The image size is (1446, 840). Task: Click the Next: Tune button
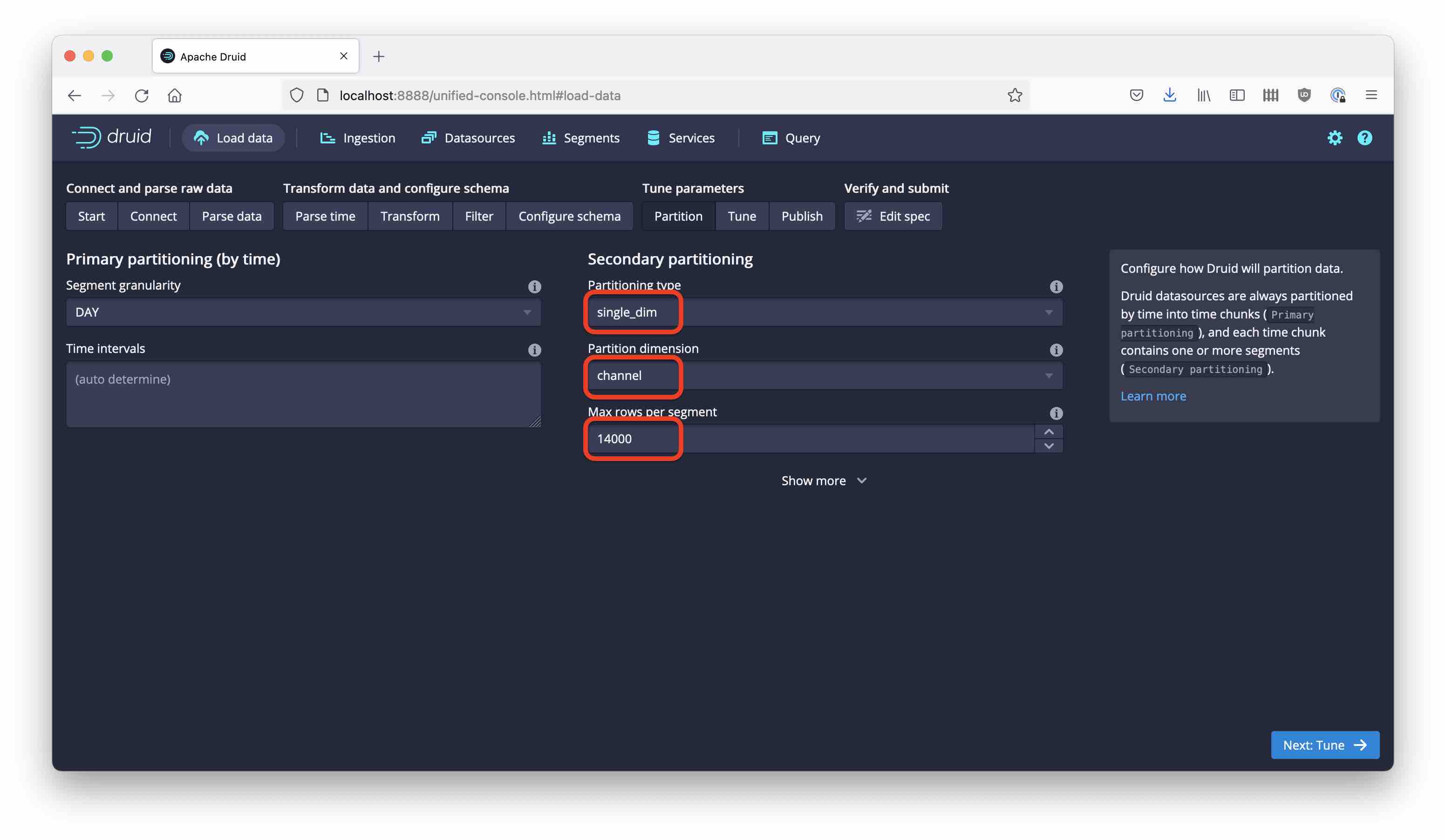coord(1325,745)
